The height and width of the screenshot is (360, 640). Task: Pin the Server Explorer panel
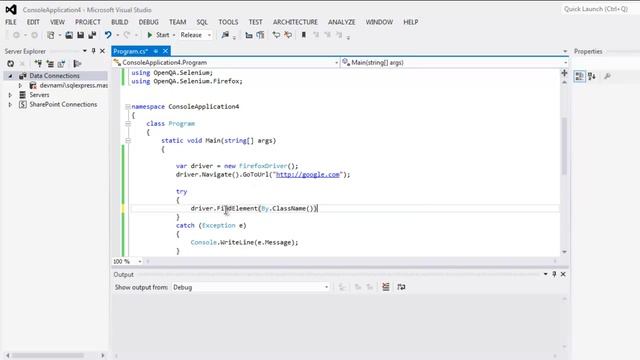coord(93,51)
